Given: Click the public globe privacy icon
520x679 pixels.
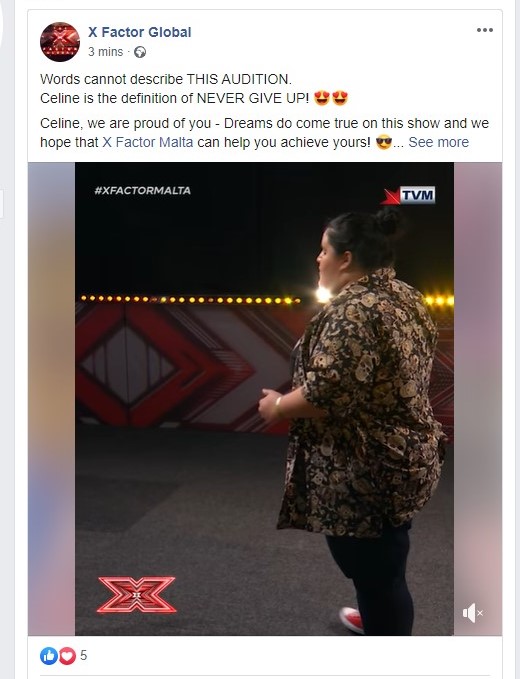Looking at the screenshot, I should 140,52.
